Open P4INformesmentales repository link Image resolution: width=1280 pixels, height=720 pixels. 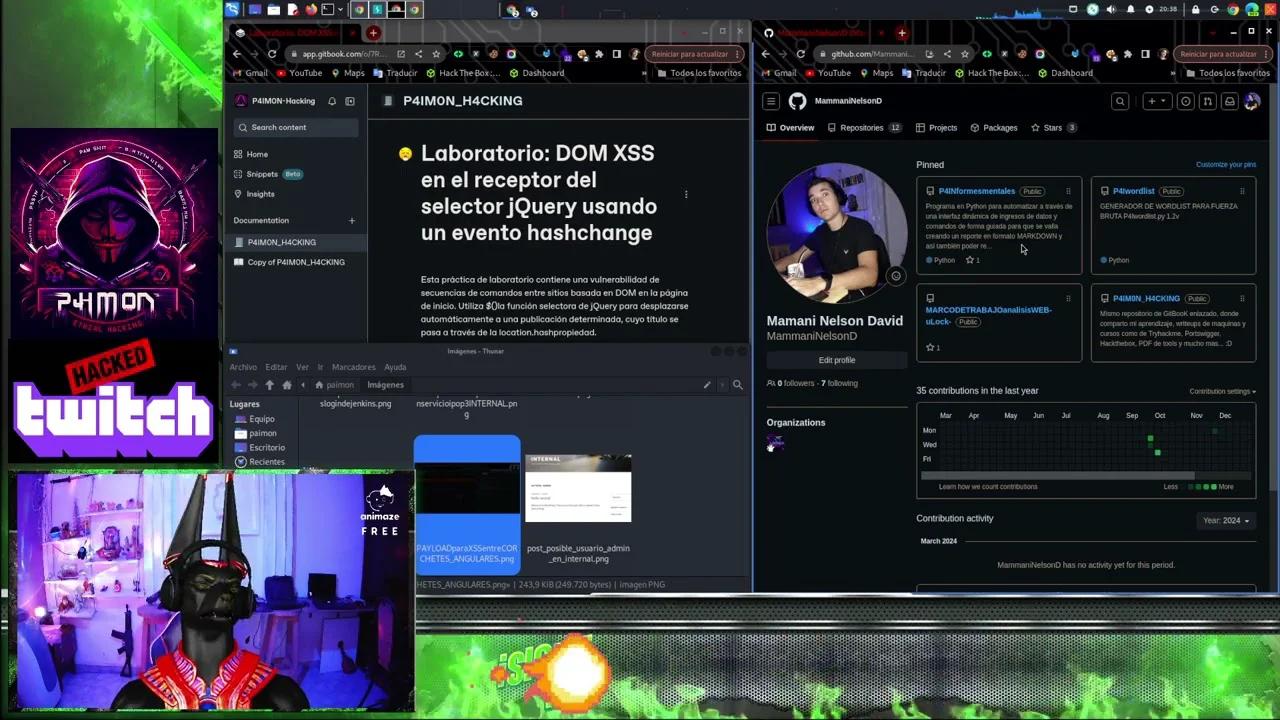tap(976, 191)
